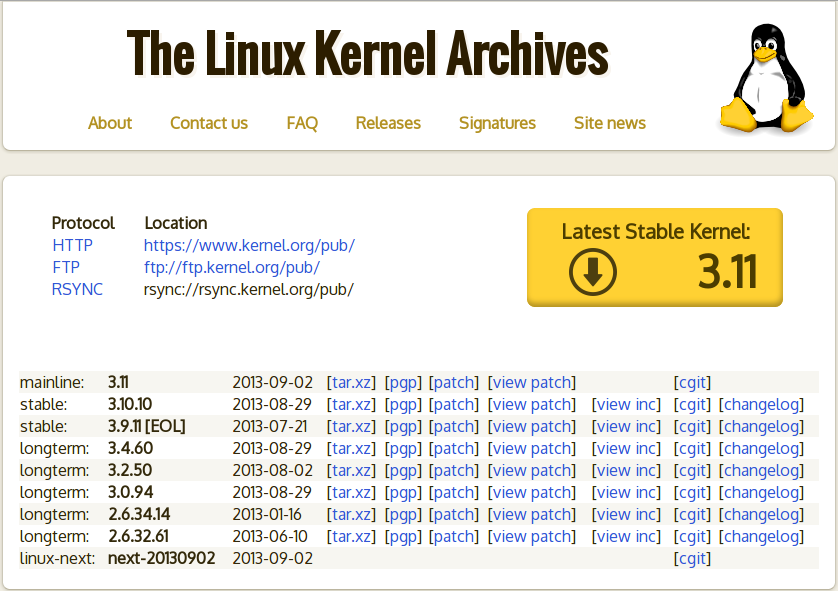
Task: Download tar.xz for longterm 2.6.32.61
Action: 351,536
